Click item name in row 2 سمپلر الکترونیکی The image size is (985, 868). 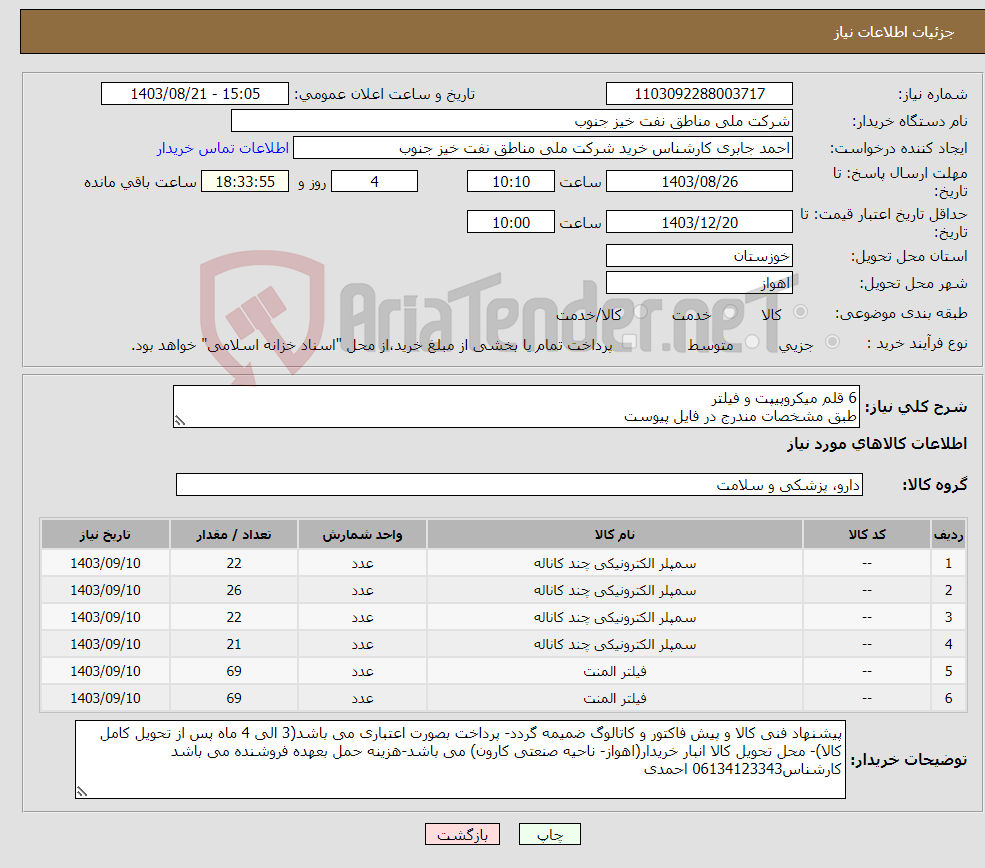pos(614,590)
